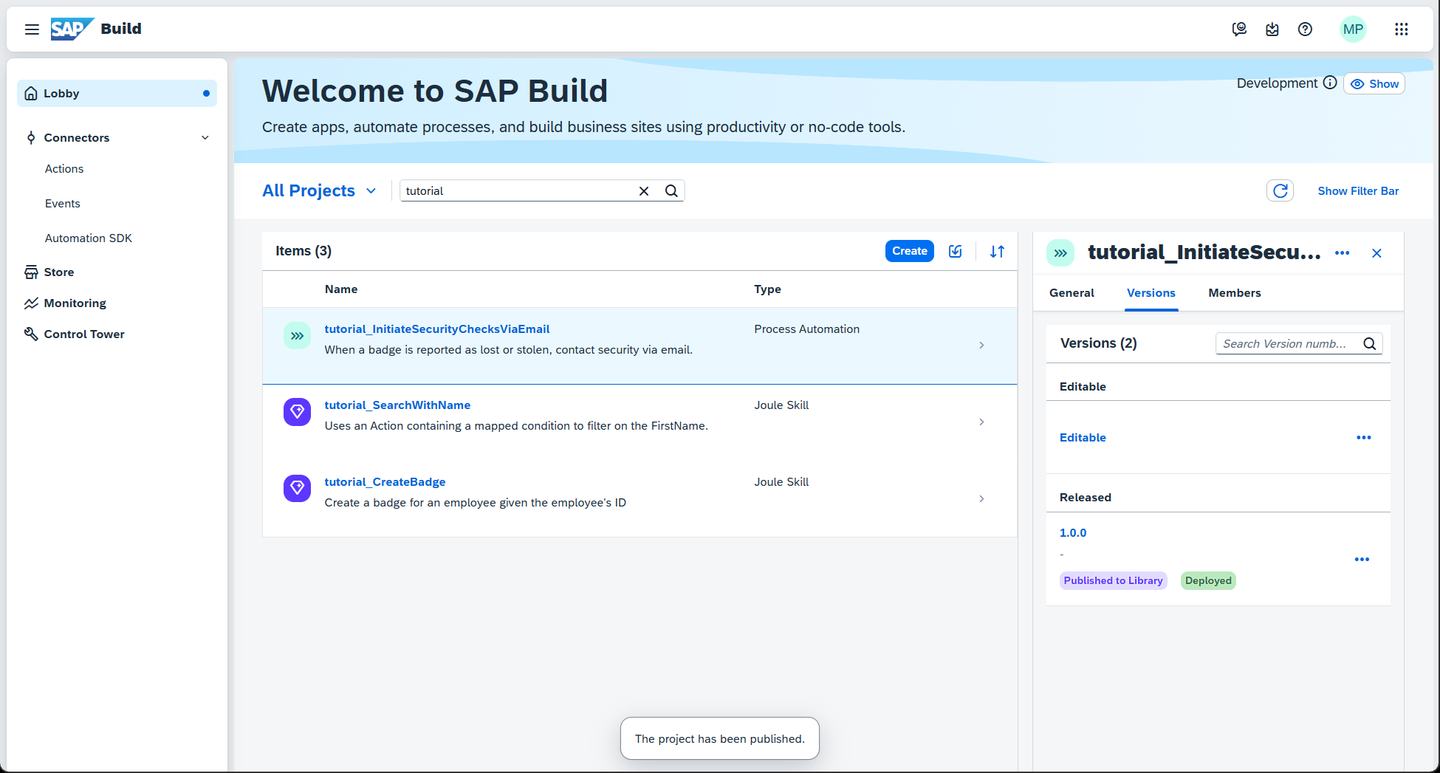Open the sort options icon
1440x773 pixels.
pos(997,251)
